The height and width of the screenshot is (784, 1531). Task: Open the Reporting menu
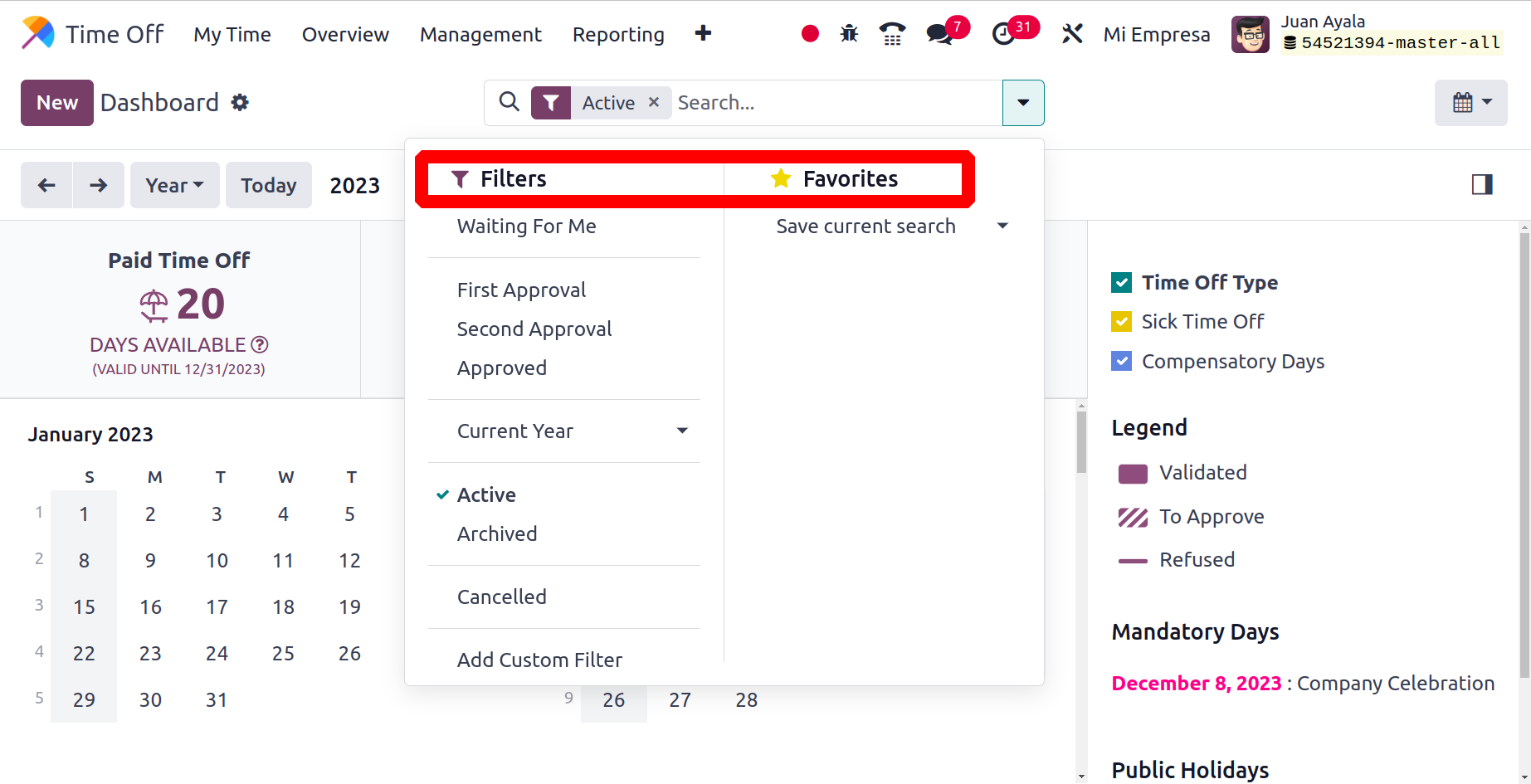618,34
